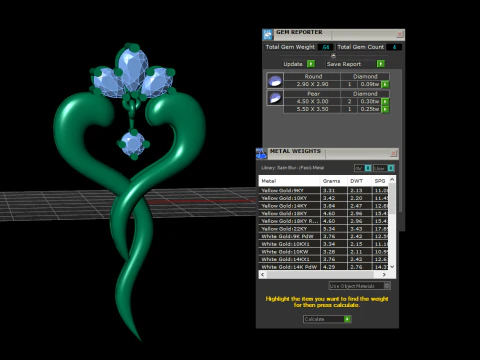Select the Pear gem shape thumbnail
The height and width of the screenshot is (360, 480).
pos(275,98)
